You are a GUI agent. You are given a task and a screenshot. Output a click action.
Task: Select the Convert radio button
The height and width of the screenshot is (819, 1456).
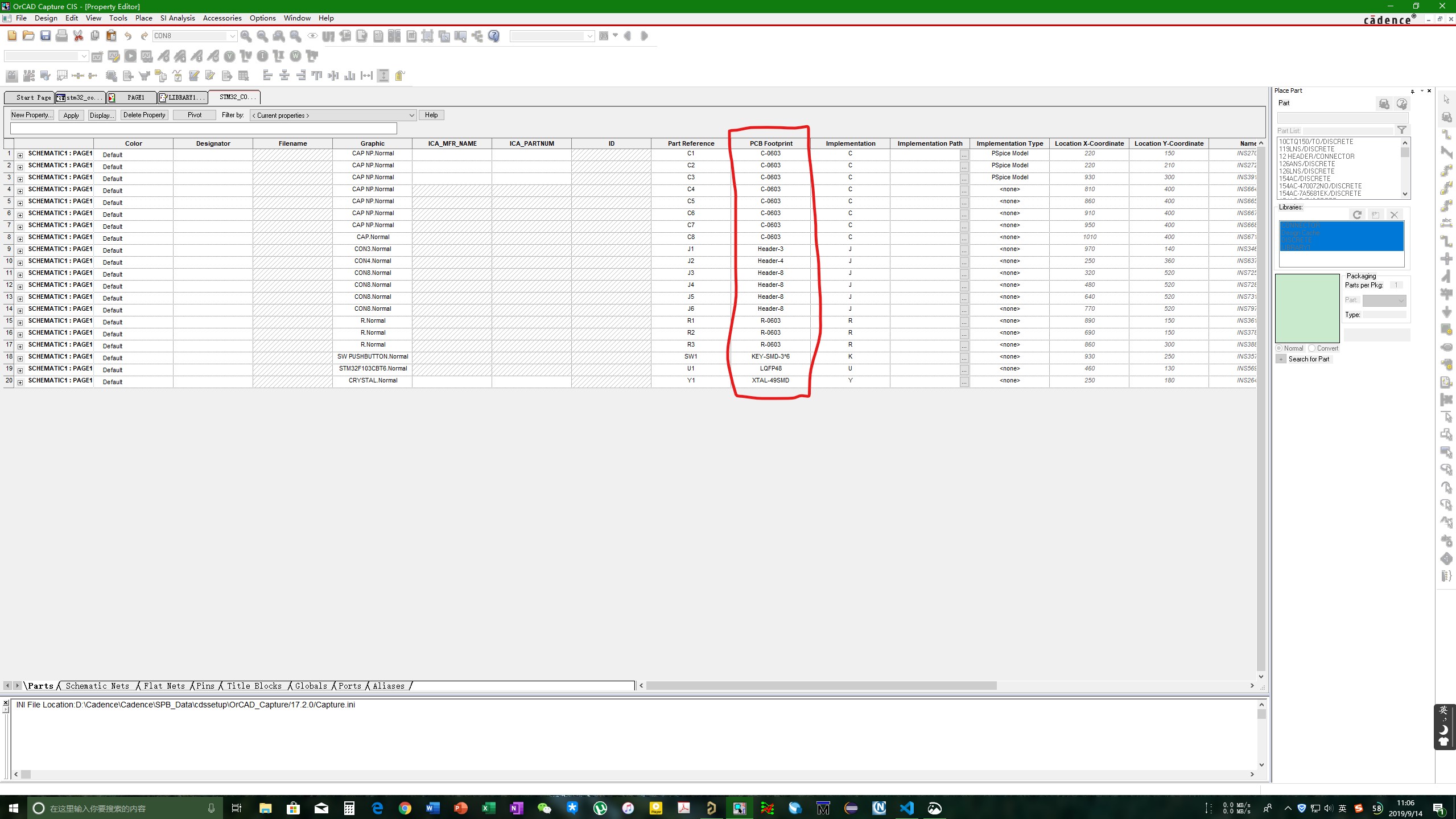pyautogui.click(x=1312, y=348)
